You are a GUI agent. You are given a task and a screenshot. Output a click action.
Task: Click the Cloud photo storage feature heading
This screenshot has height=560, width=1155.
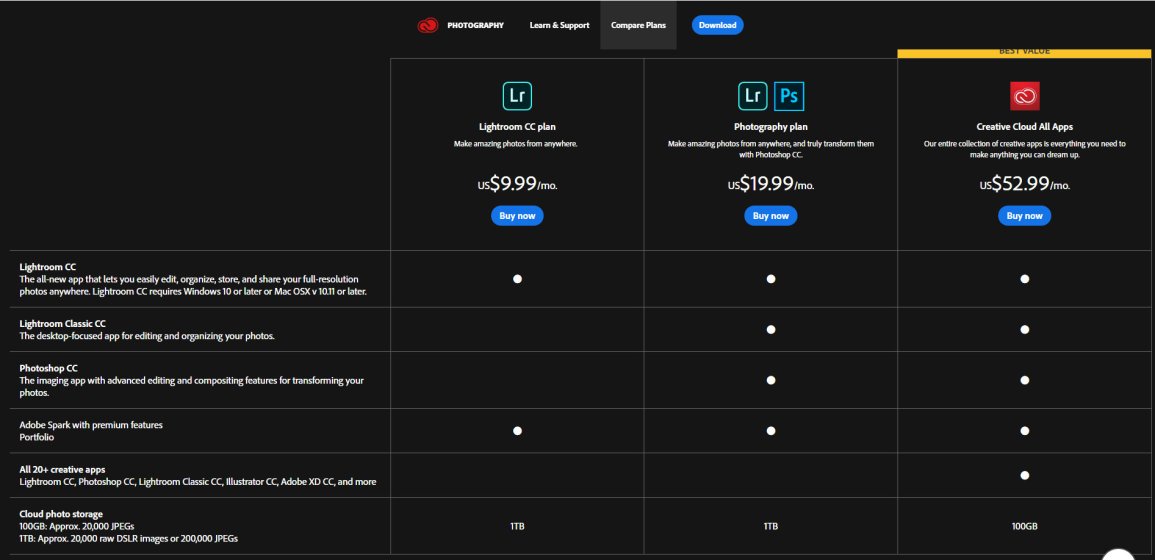coord(61,514)
